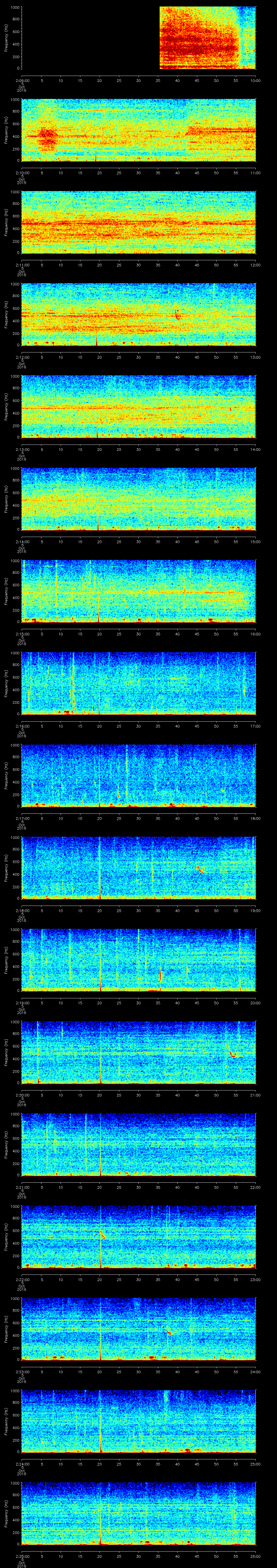Viewport: 277px width, 1568px height.
Task: Click the 10:00 end time label
Action: coord(256,80)
